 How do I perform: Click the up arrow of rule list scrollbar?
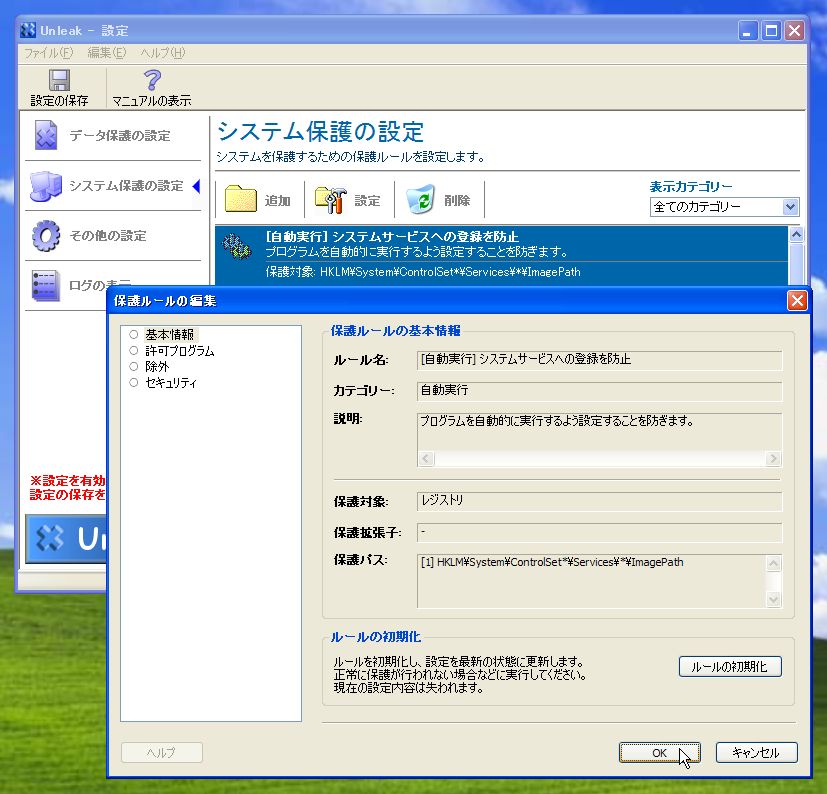pos(796,234)
